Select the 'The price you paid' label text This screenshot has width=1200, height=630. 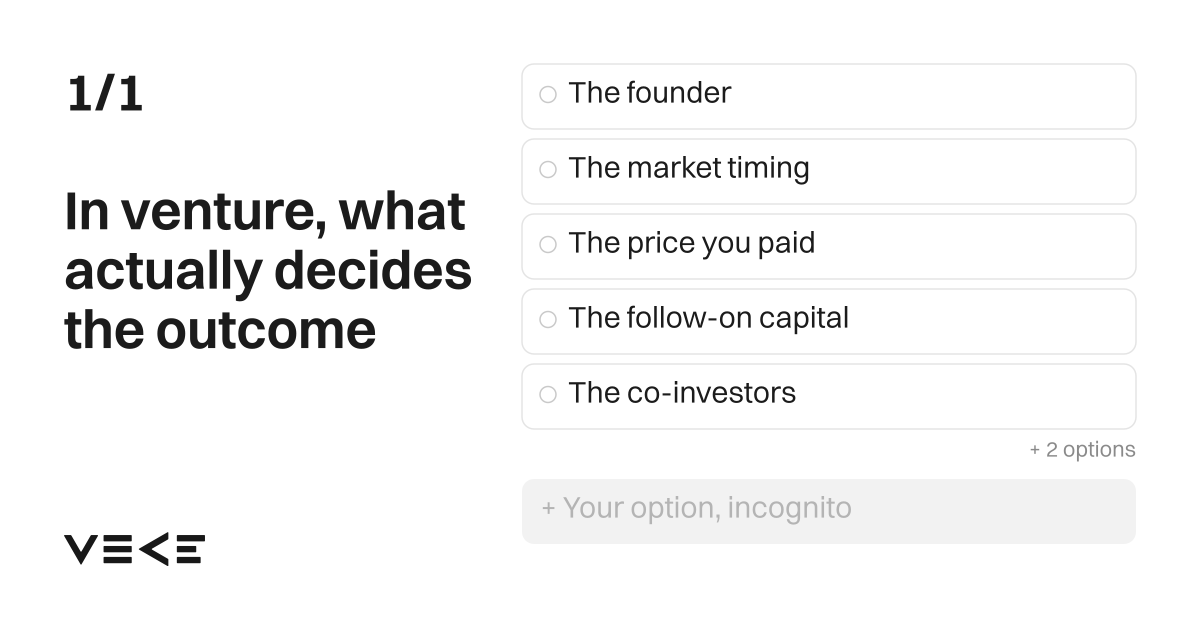coord(692,243)
